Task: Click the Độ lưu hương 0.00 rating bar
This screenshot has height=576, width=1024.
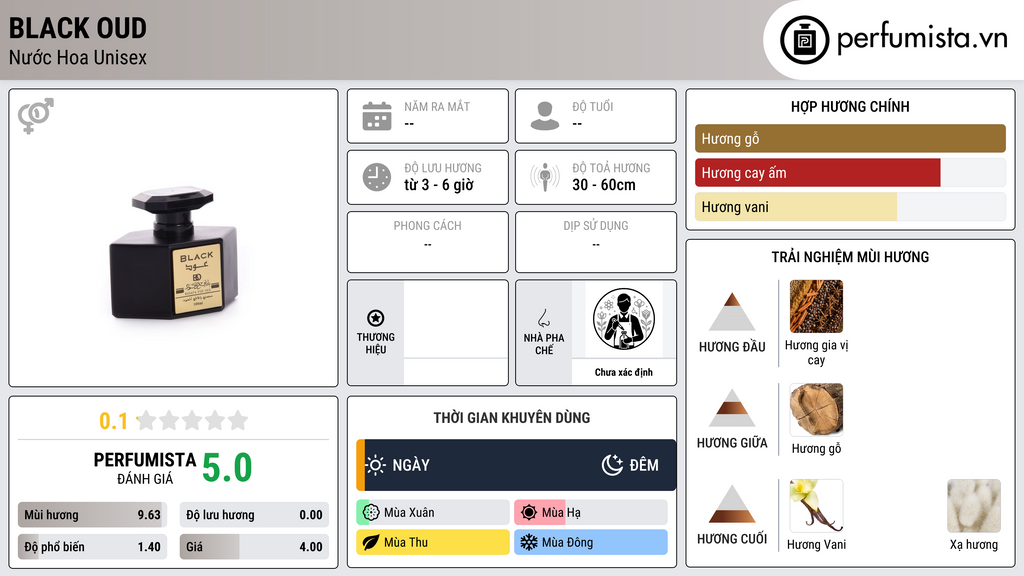Action: pos(254,515)
